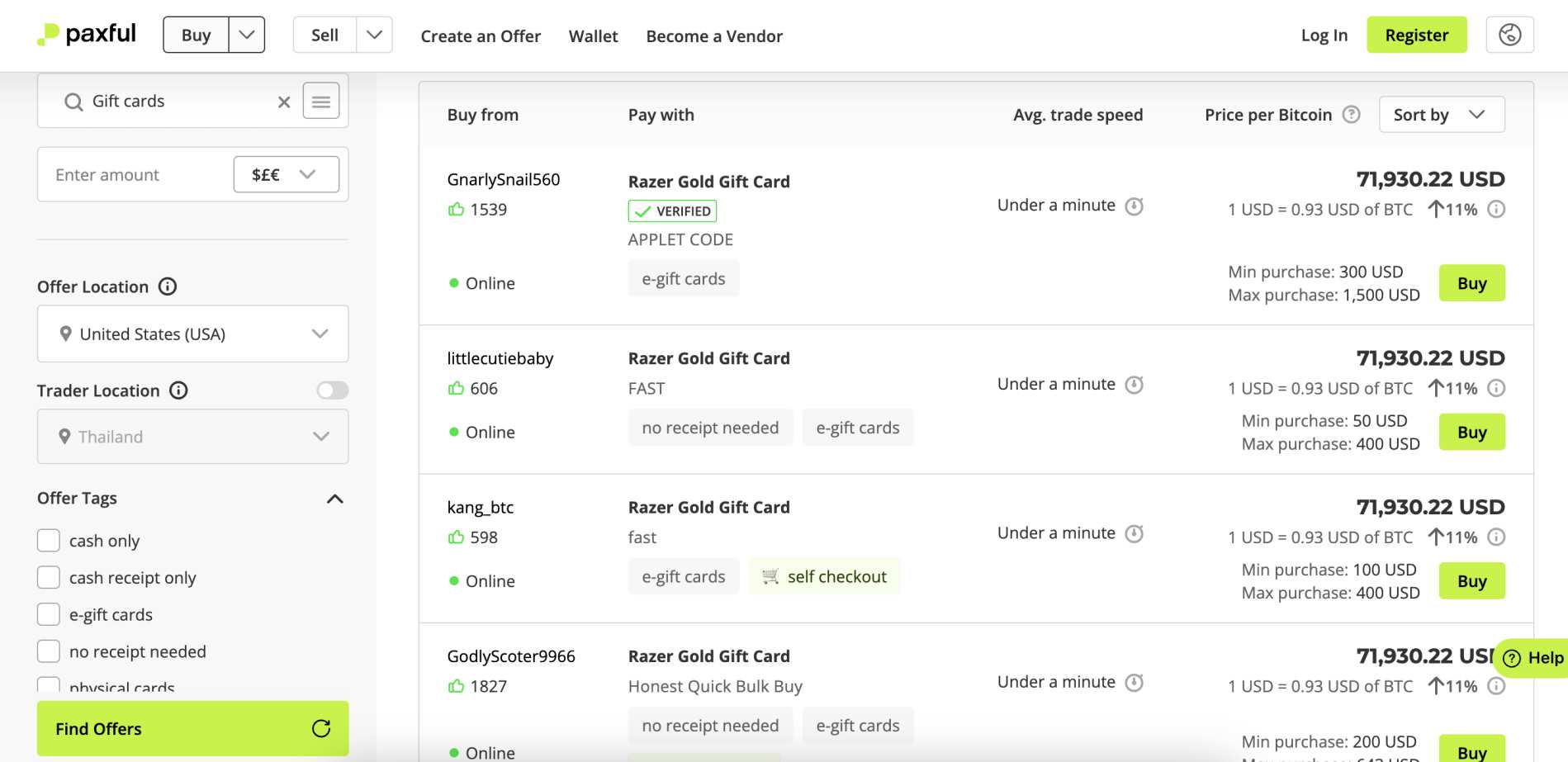The height and width of the screenshot is (762, 1568).
Task: Click GnarlySnail560 trade speed clock icon
Action: pos(1135,206)
